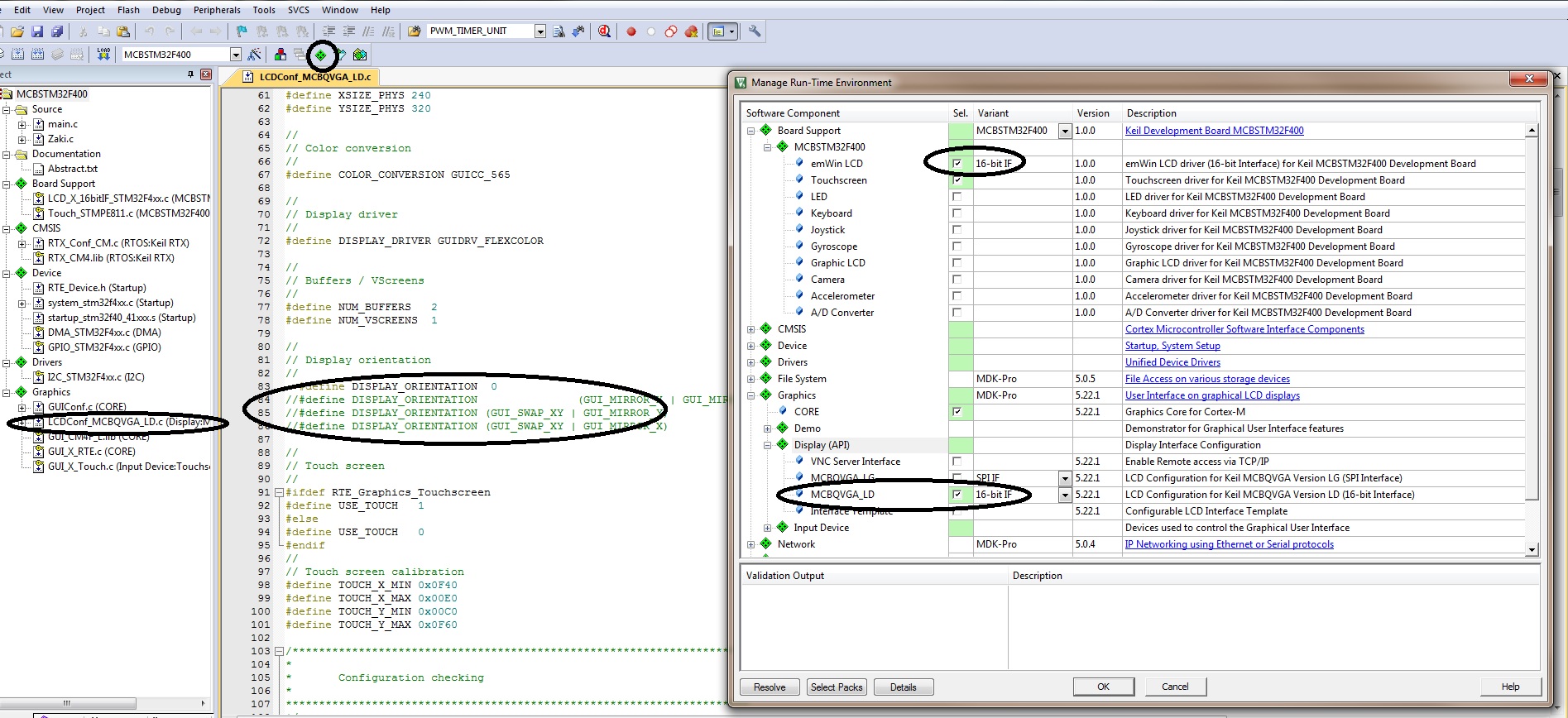This screenshot has height=718, width=1568.
Task: Click the Window layout toolbar button
Action: [722, 31]
